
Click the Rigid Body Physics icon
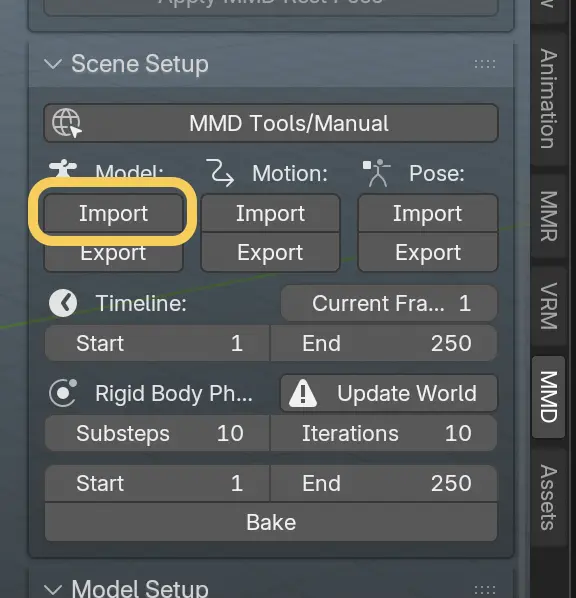coord(63,393)
